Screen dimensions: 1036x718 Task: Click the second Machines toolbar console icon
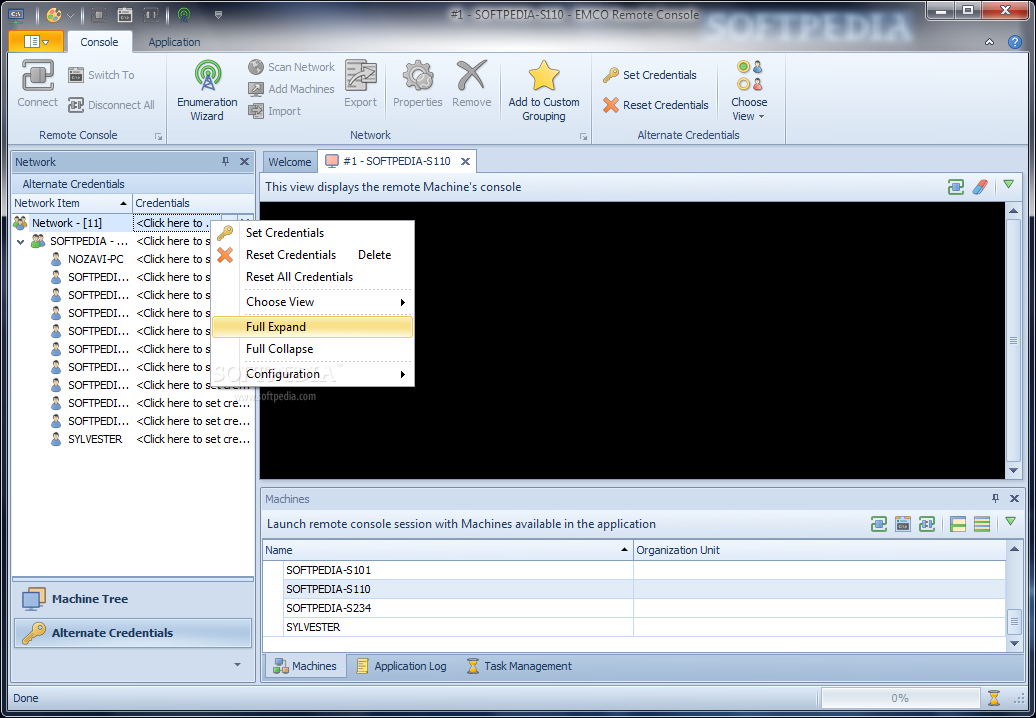tap(903, 524)
